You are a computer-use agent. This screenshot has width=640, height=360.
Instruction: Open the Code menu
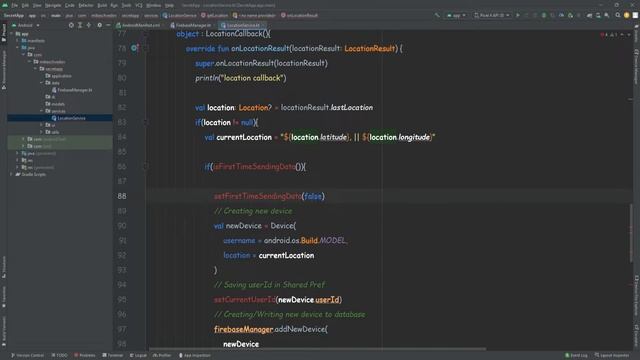[x=70, y=5]
